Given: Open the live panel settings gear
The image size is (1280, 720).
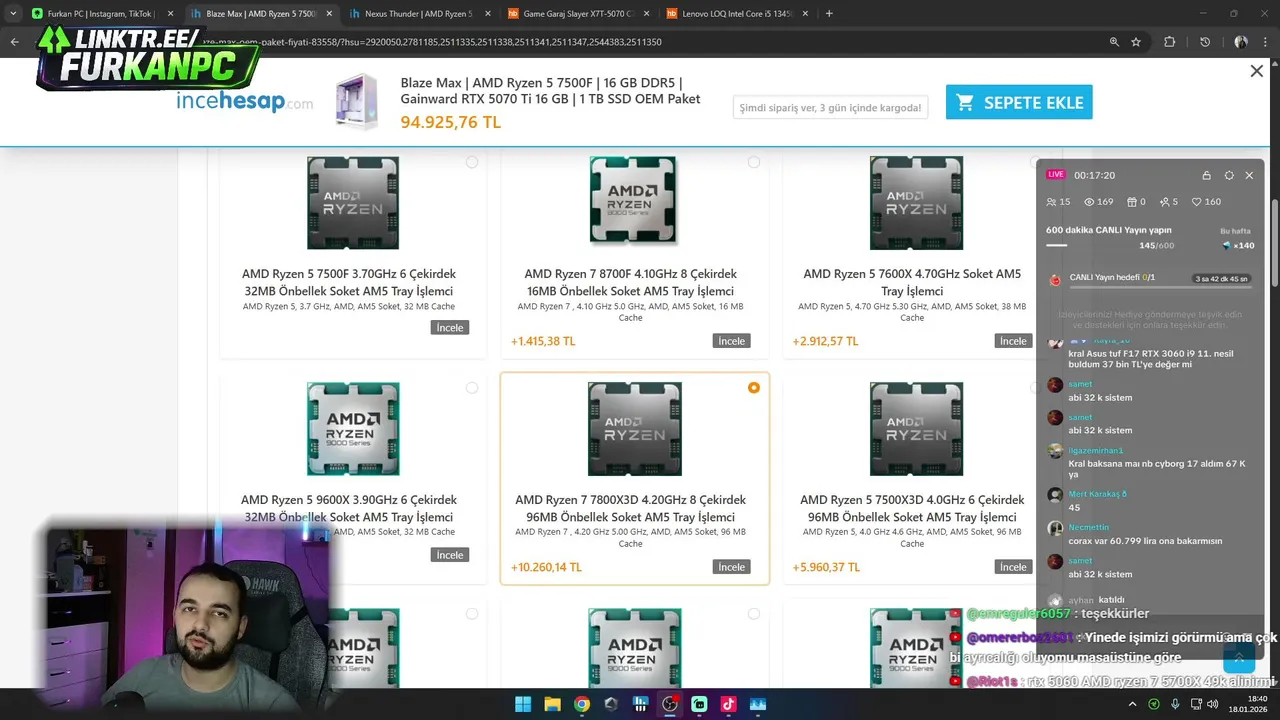Looking at the screenshot, I should point(1229,175).
